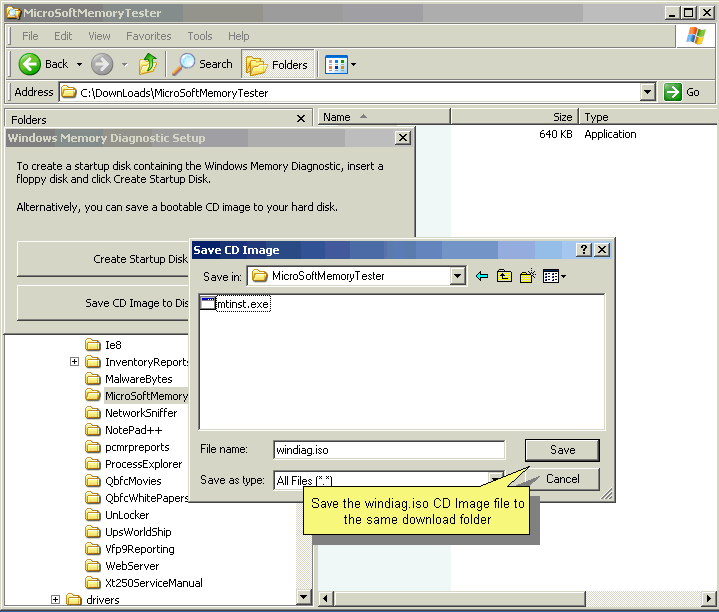The height and width of the screenshot is (612, 719).
Task: Open View Menu icon in Save dialog
Action: (x=554, y=276)
